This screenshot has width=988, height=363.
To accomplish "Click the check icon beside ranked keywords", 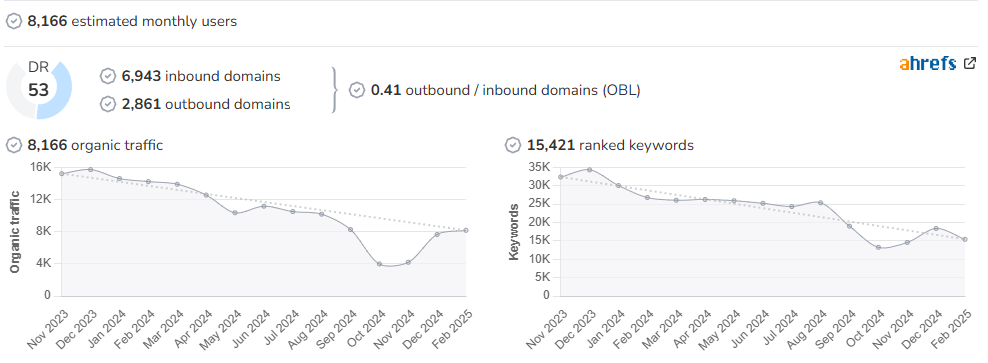I will (513, 146).
